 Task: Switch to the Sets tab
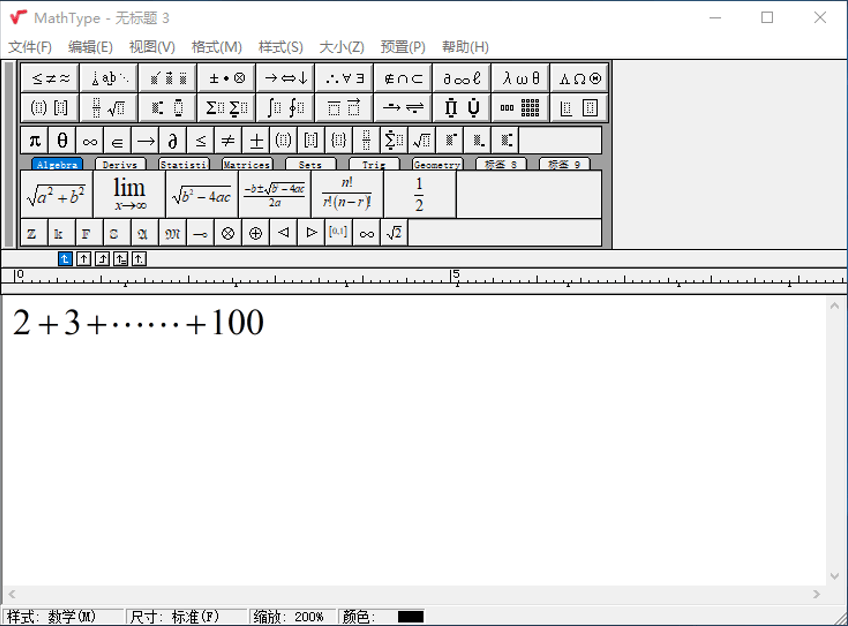pos(310,164)
